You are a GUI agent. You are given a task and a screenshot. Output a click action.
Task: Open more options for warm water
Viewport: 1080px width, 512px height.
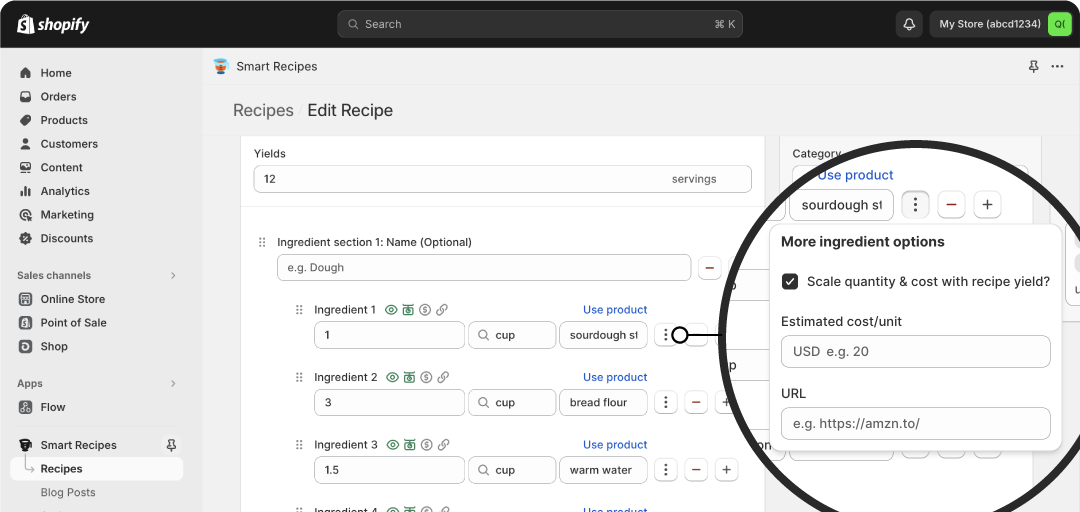click(x=665, y=470)
